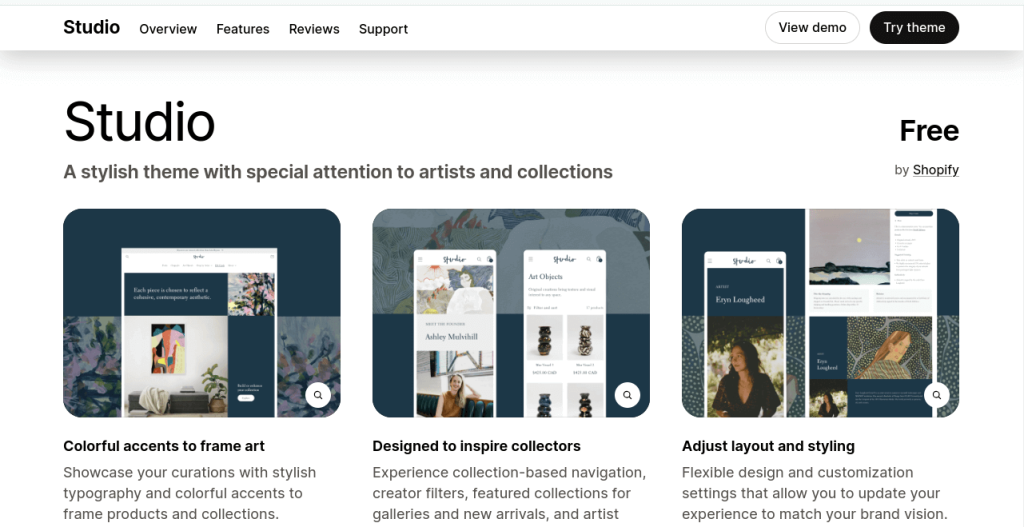Click the paragraph starting Showcase your curations

189,493
